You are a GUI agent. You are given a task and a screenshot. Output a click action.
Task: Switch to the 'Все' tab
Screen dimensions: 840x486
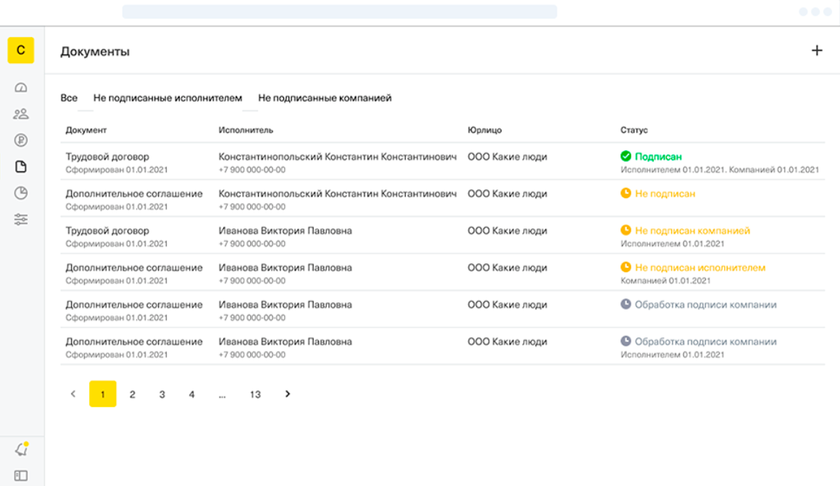tap(69, 98)
